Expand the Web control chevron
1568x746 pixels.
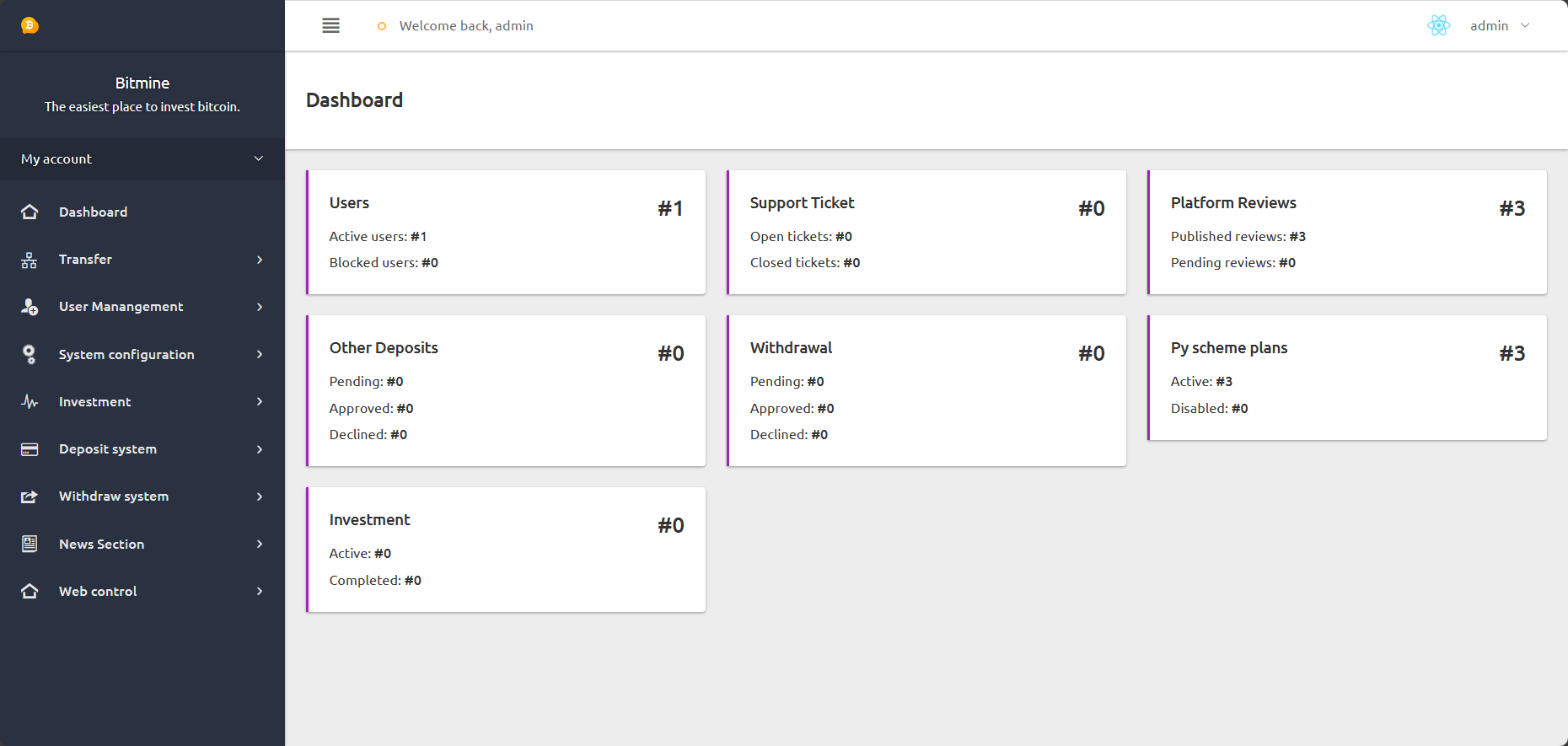click(x=260, y=591)
